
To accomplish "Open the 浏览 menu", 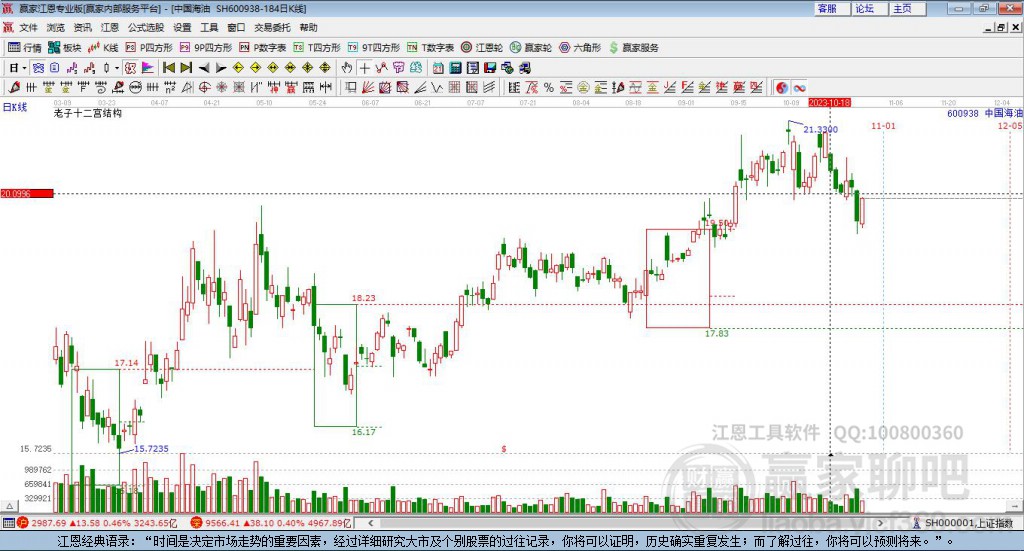I will [x=56, y=27].
